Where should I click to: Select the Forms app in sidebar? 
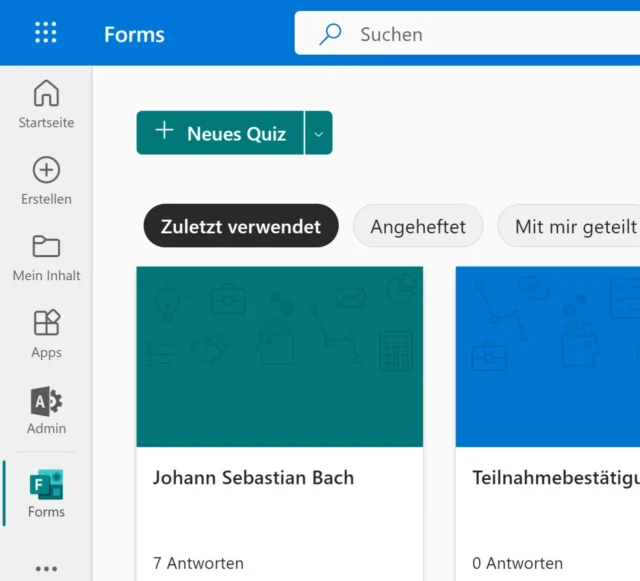pos(46,494)
